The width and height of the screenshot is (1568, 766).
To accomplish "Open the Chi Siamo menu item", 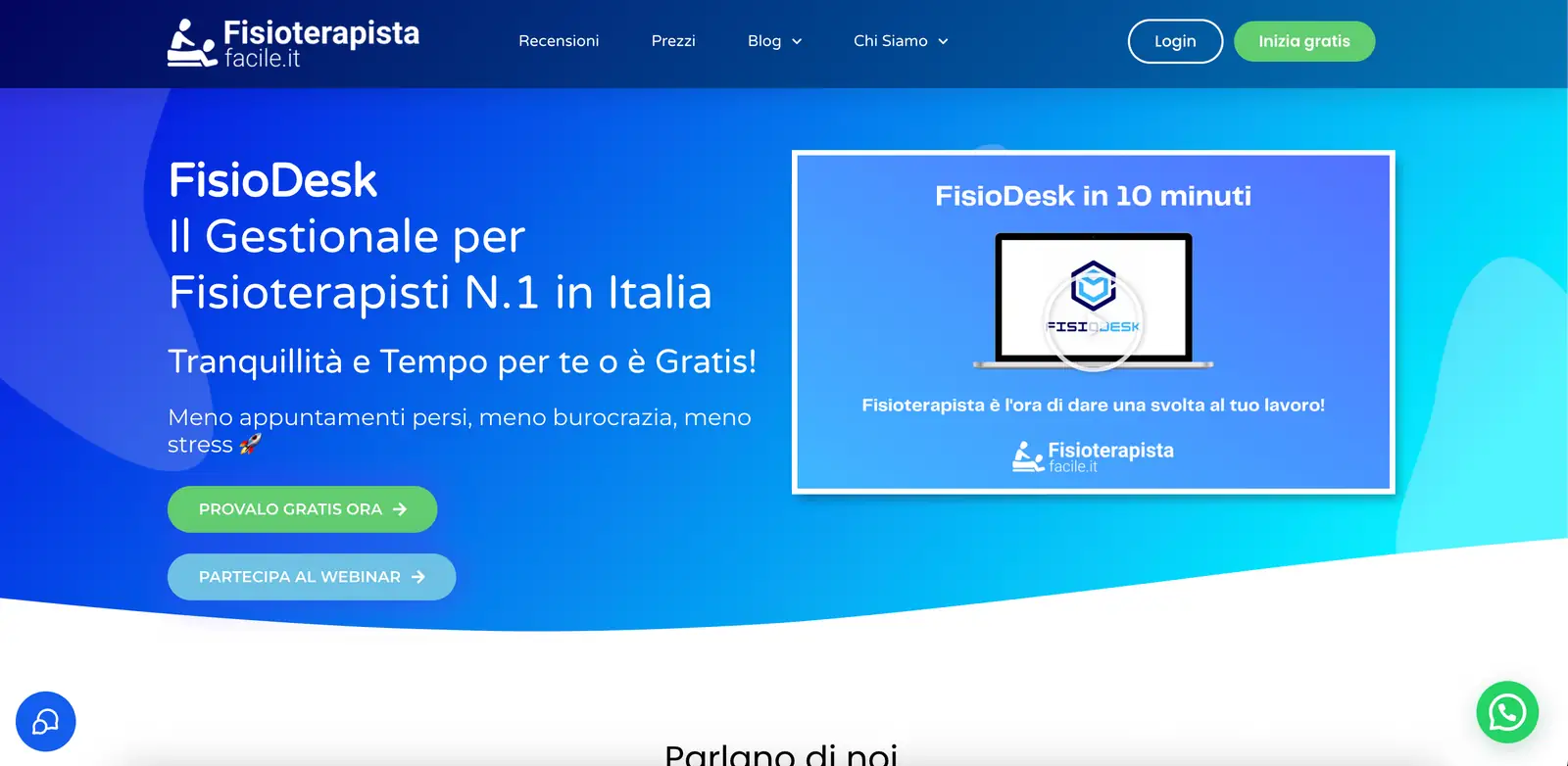I will pos(890,41).
